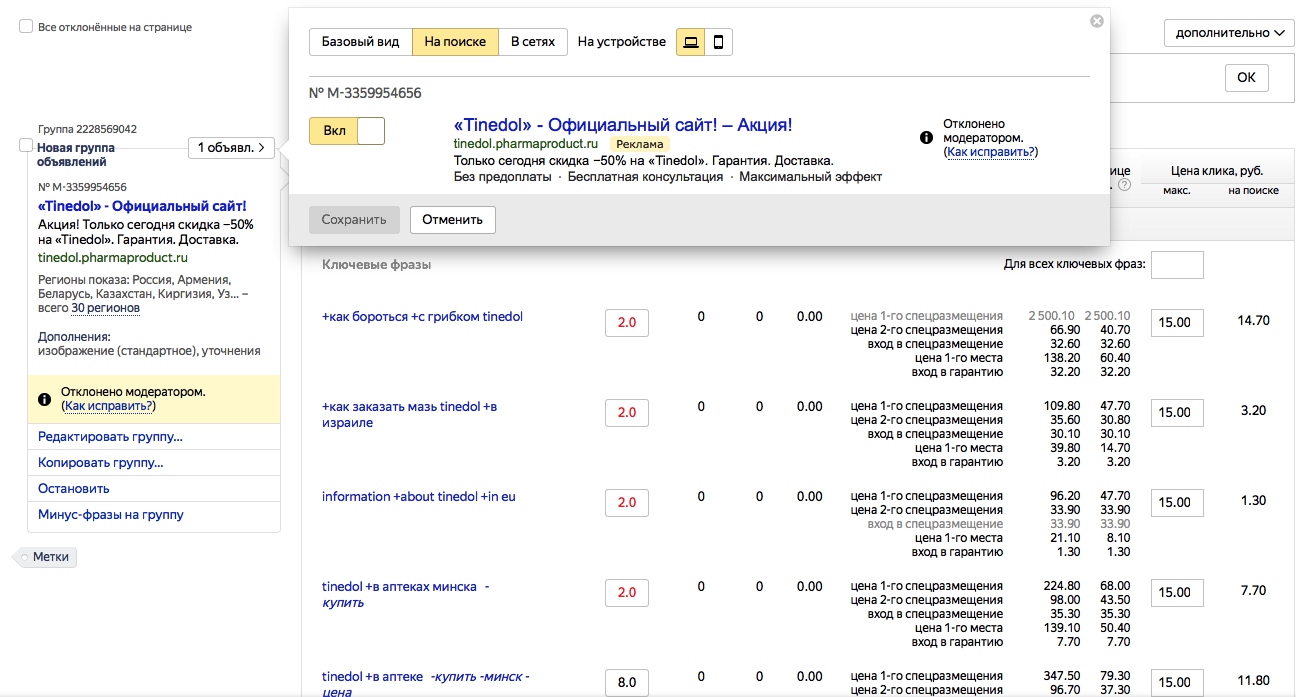The height and width of the screenshot is (697, 1296).
Task: Click the OK button
Action: pyautogui.click(x=1246, y=78)
